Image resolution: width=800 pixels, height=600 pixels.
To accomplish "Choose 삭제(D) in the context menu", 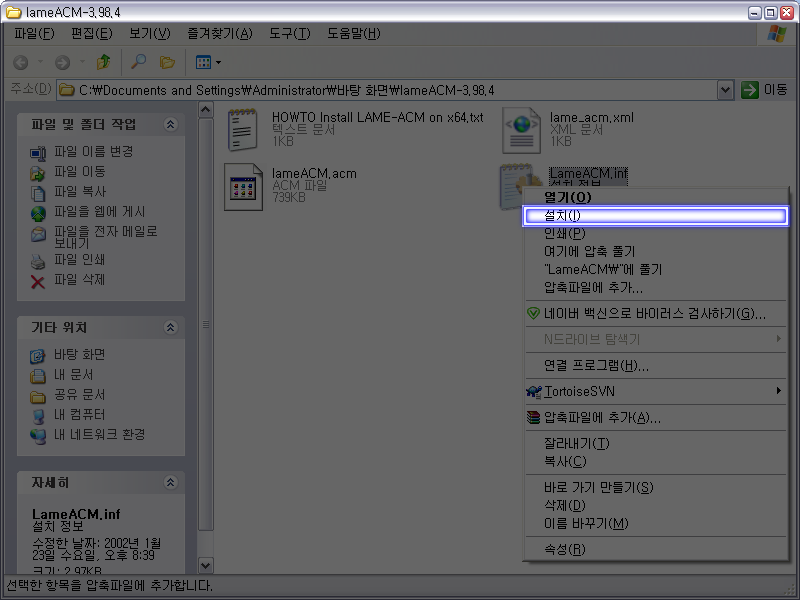I will click(x=656, y=506).
